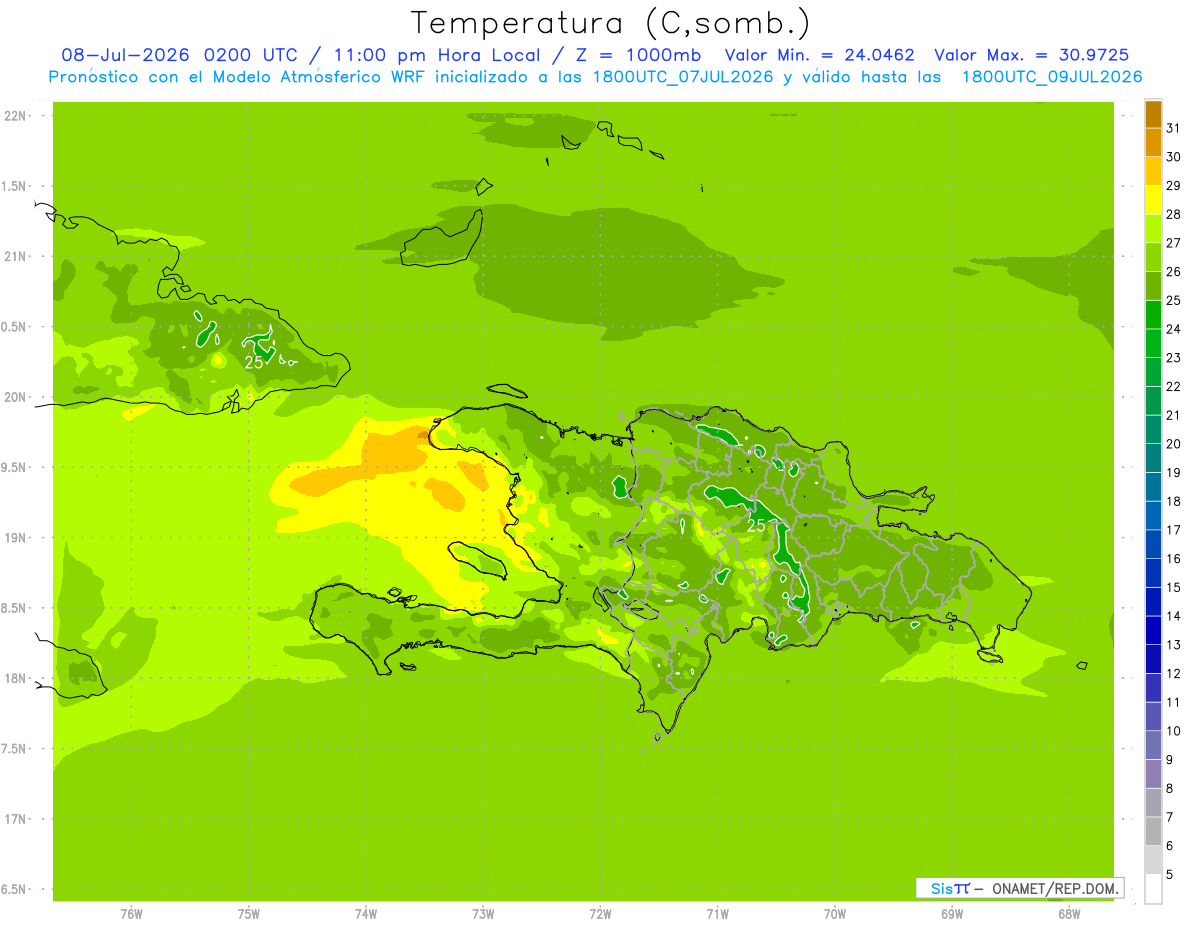
Task: Click the legend swatch between 26 and 27
Action: point(1153,257)
